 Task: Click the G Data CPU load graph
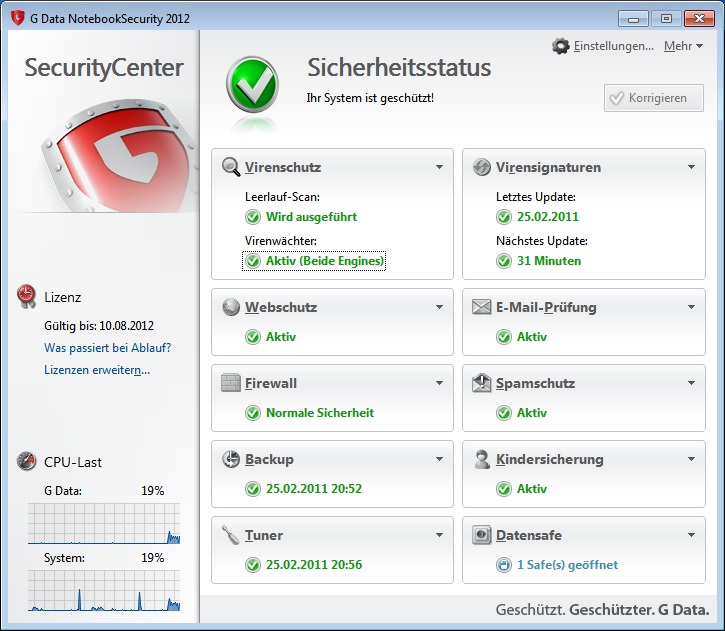(x=104, y=523)
